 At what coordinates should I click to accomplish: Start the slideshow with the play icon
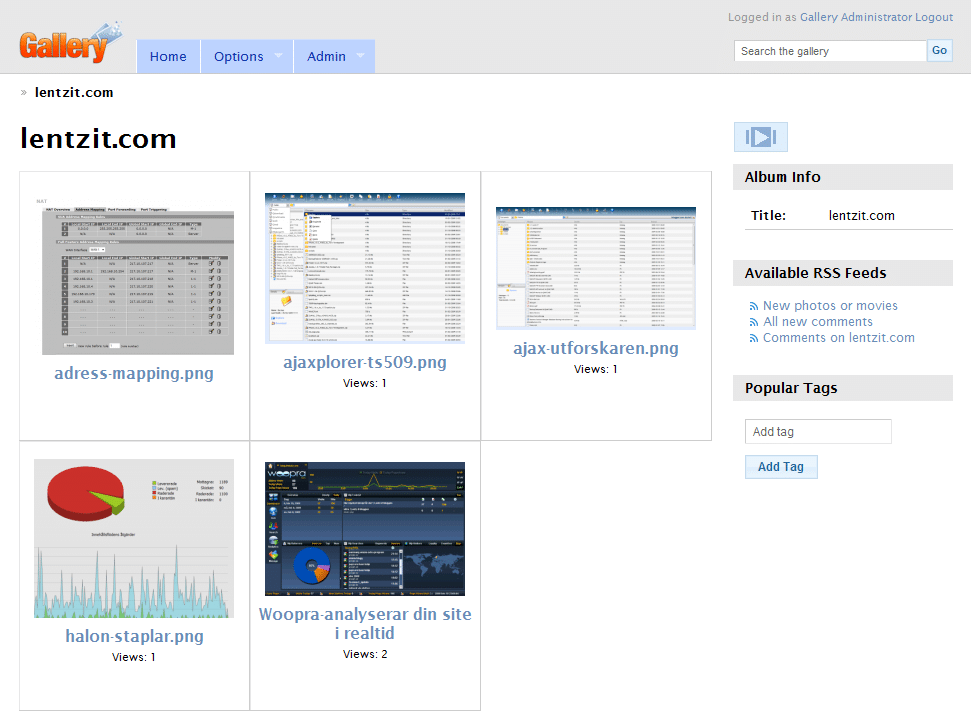[761, 137]
